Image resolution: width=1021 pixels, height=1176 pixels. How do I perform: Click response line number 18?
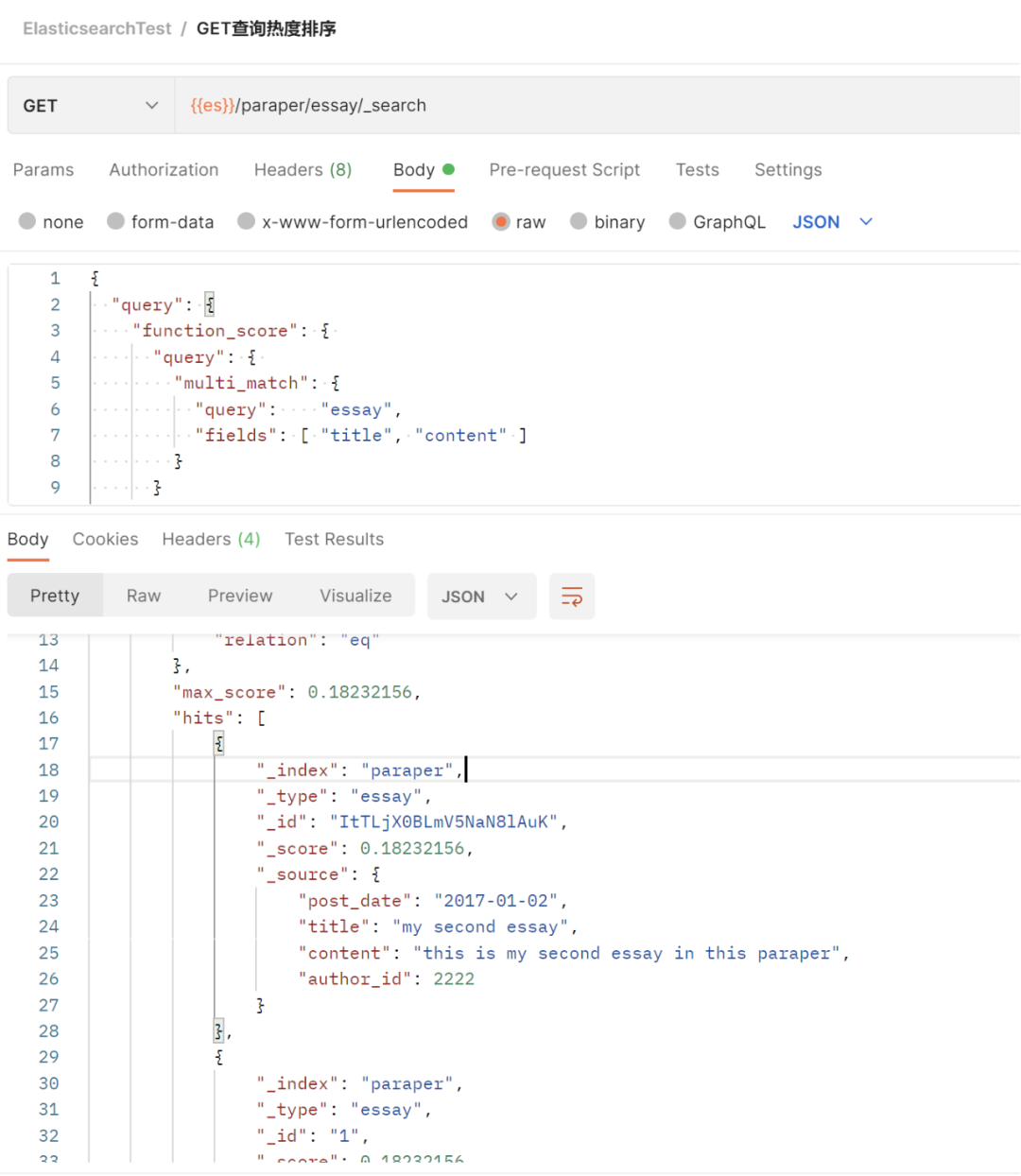(49, 770)
